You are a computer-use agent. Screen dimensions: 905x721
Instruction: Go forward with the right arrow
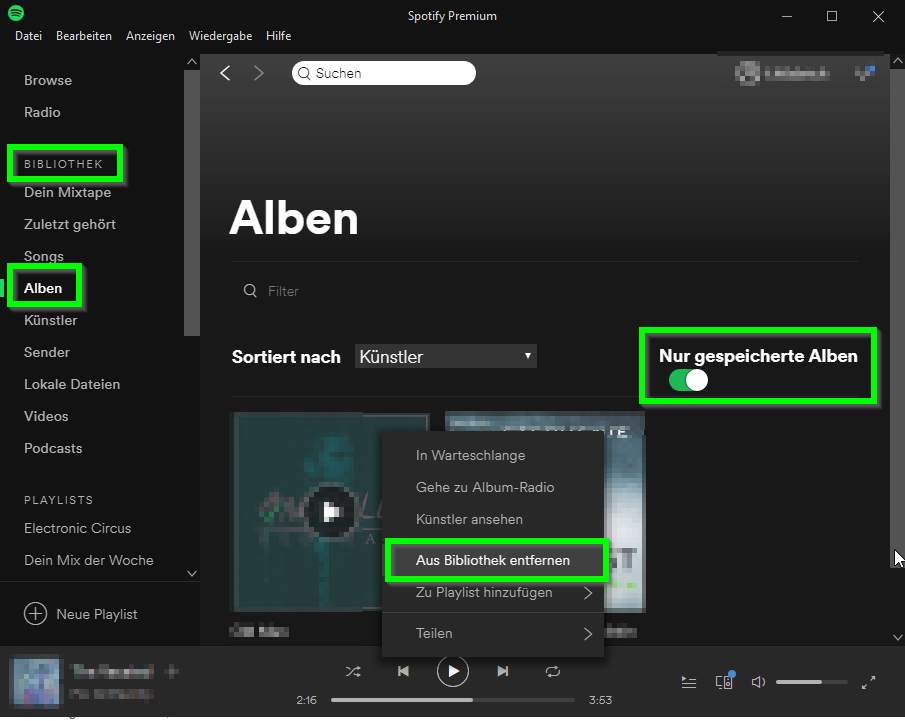(259, 73)
